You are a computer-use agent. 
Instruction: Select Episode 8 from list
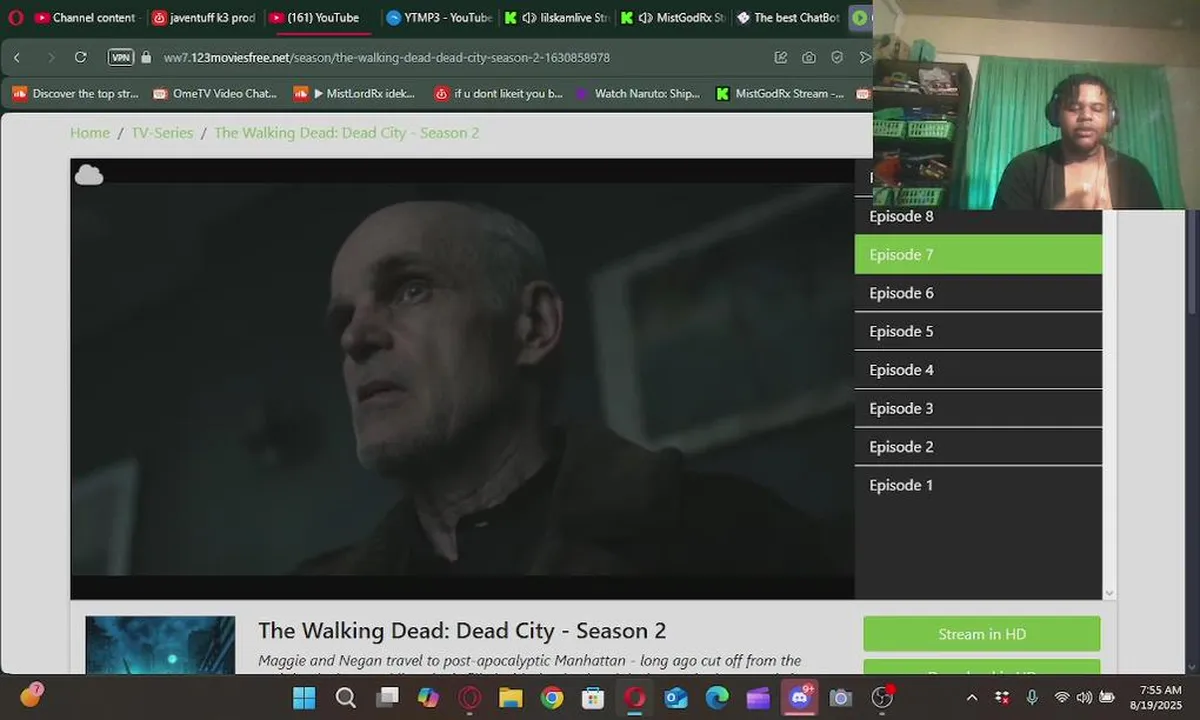pyautogui.click(x=978, y=217)
